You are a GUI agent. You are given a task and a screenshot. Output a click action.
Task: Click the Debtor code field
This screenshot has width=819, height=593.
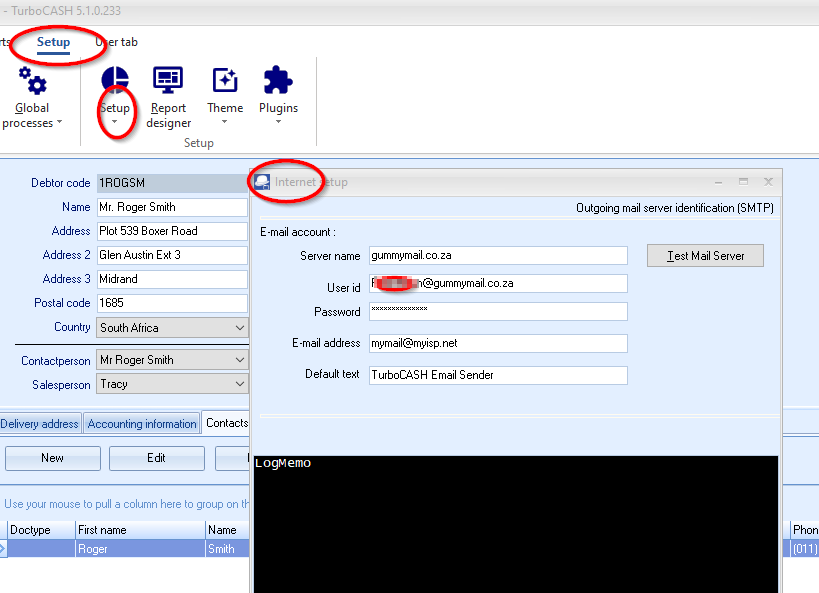[172, 183]
